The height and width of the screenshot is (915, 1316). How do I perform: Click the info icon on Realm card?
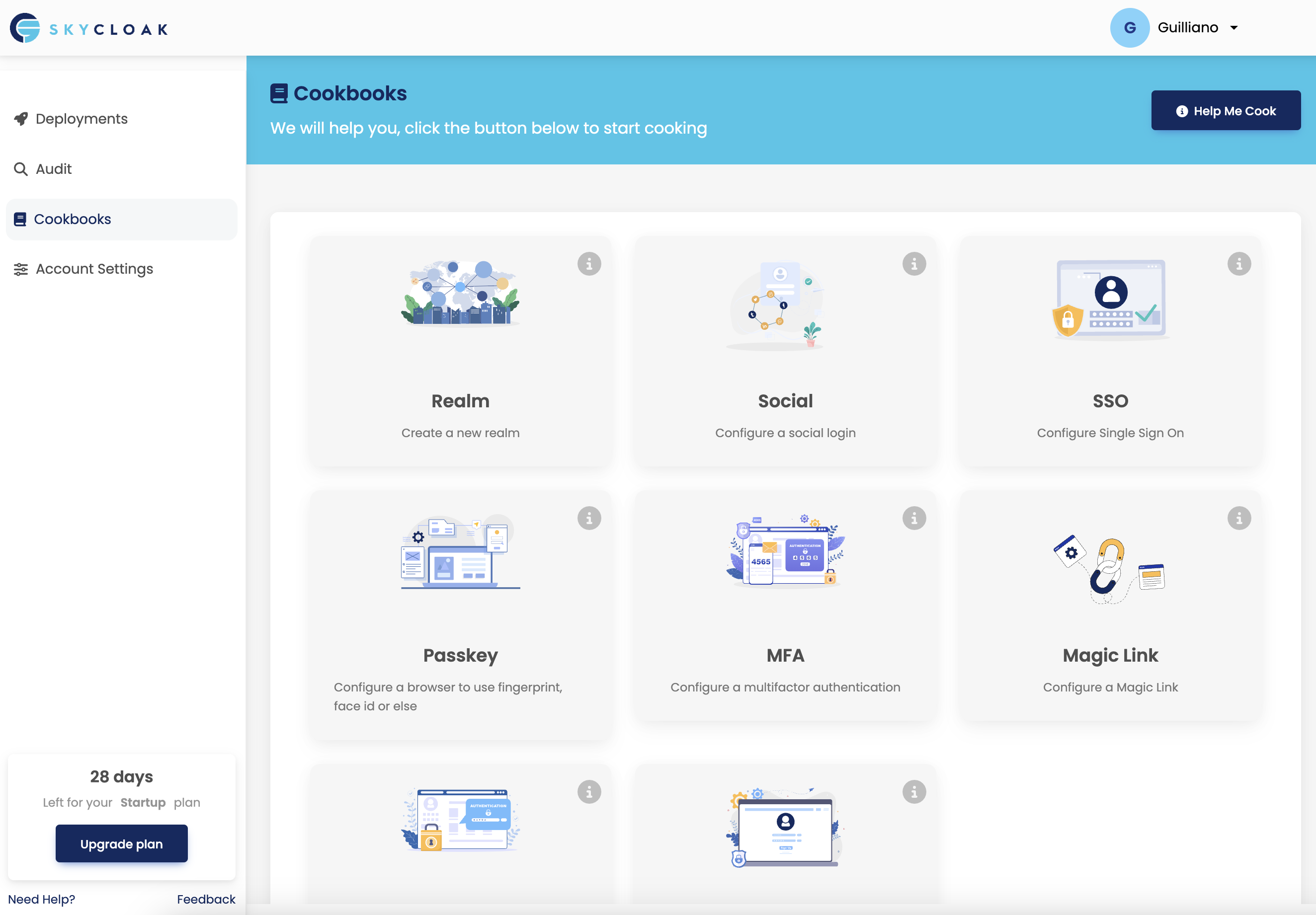pyautogui.click(x=588, y=264)
